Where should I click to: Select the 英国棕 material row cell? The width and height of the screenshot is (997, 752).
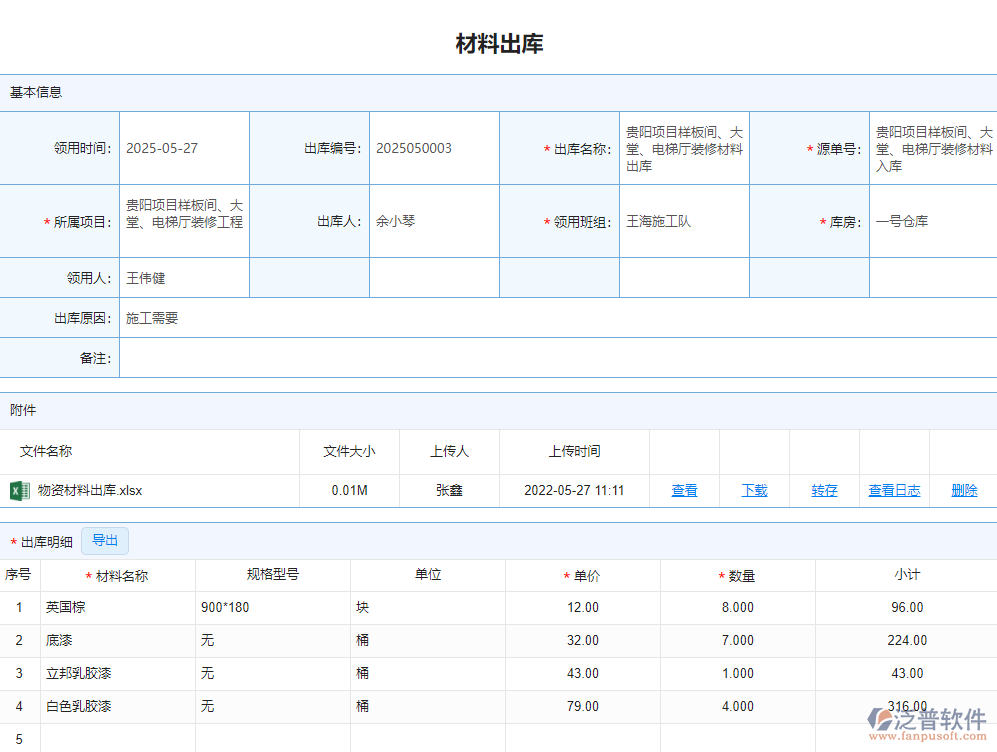117,607
